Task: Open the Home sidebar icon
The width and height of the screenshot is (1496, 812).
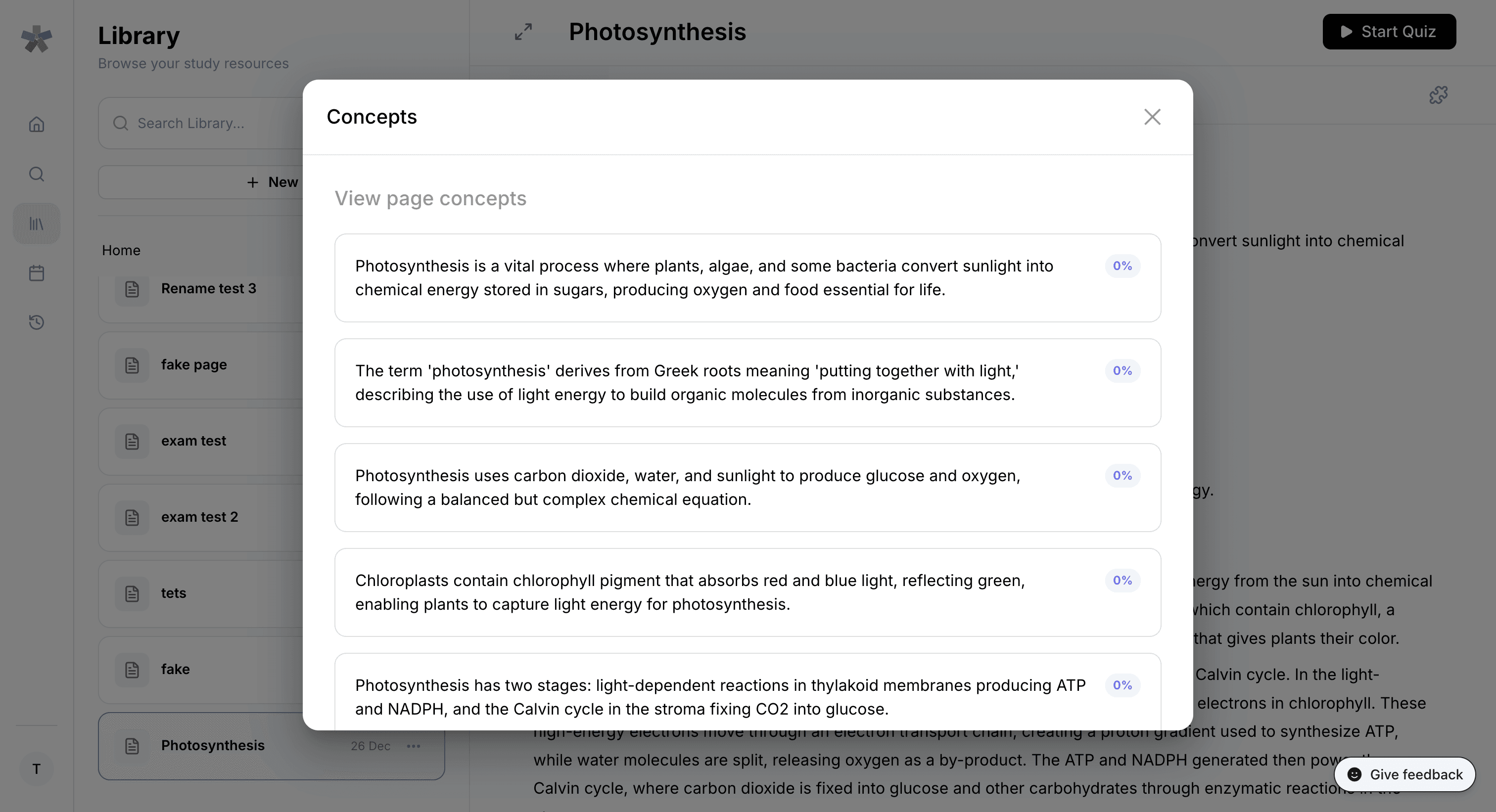Action: click(x=37, y=124)
